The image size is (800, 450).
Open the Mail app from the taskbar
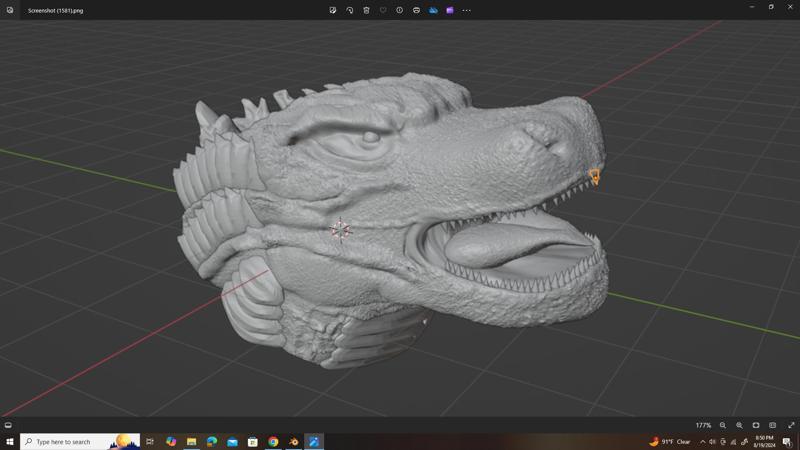[x=232, y=442]
